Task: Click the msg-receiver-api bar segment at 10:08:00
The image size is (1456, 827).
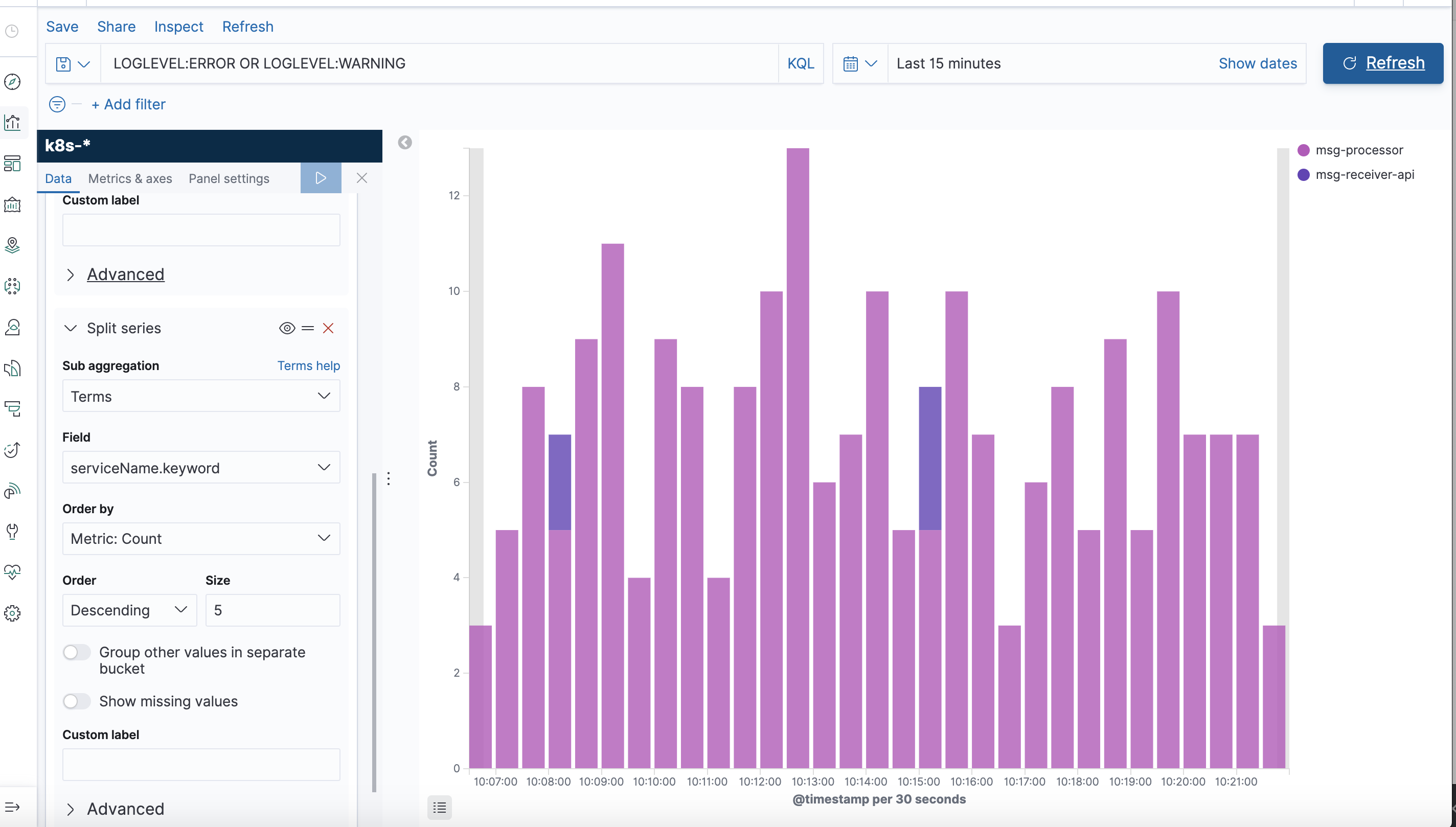Action: click(x=560, y=482)
